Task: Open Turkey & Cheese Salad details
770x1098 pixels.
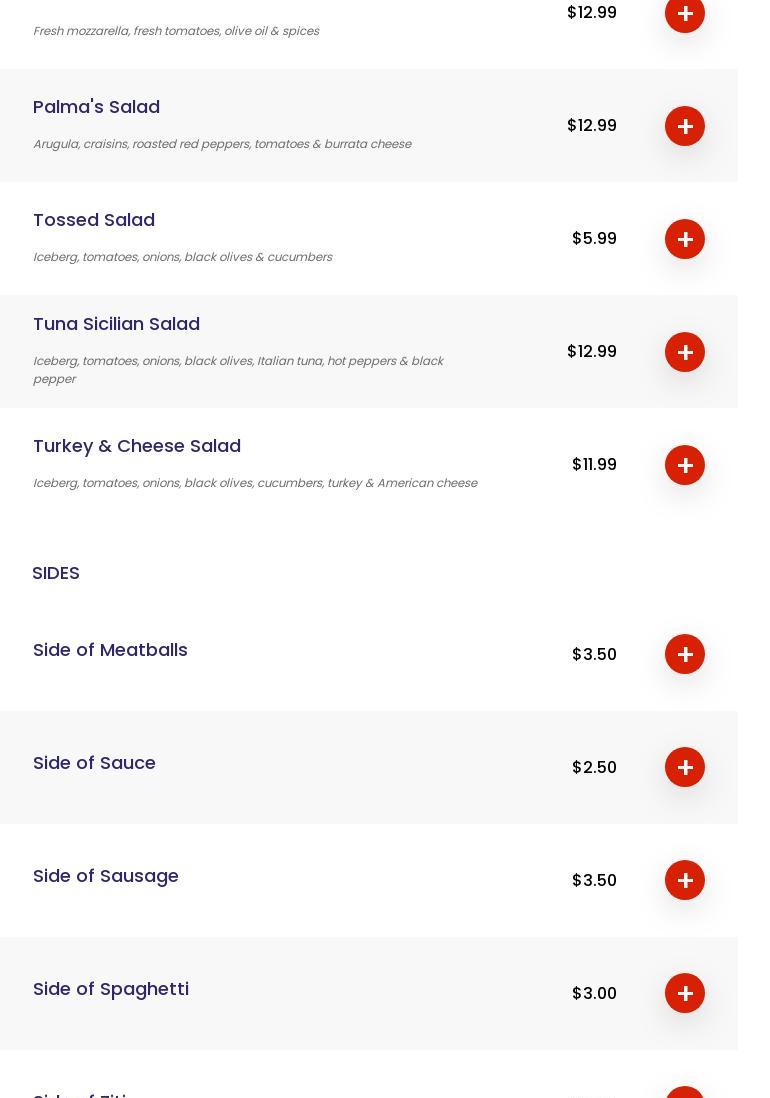Action: point(137,446)
